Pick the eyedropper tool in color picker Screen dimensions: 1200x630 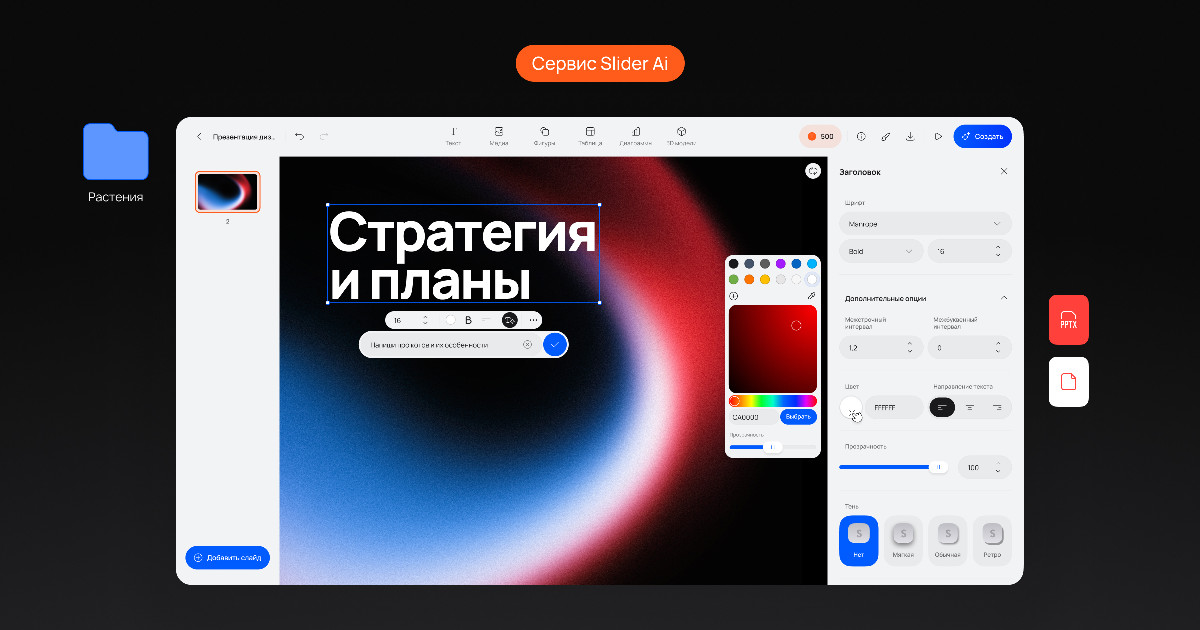(x=811, y=296)
